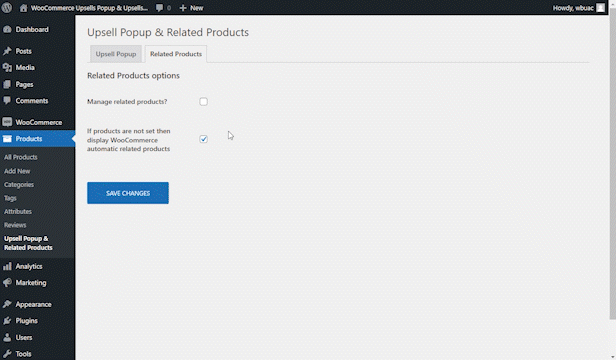This screenshot has height=360, width=616.
Task: Click the WordPress logo icon
Action: click(7, 7)
